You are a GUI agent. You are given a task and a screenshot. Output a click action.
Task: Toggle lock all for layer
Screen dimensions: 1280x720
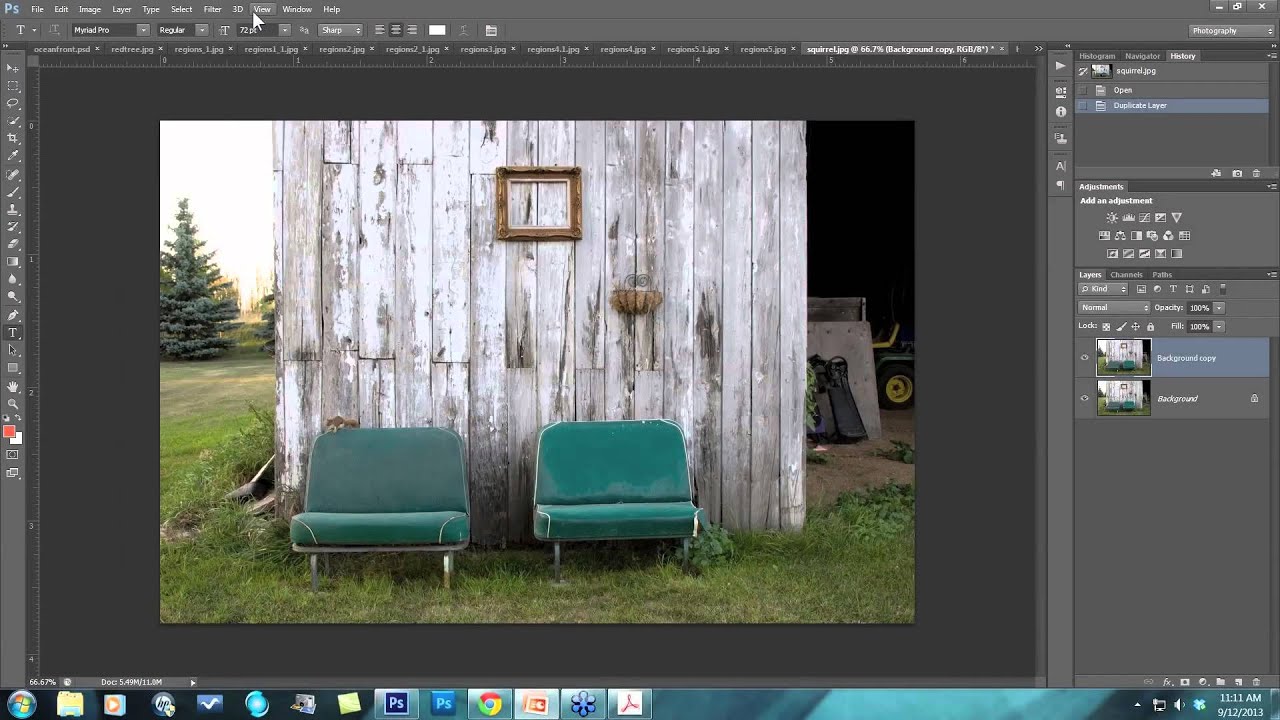click(1150, 327)
